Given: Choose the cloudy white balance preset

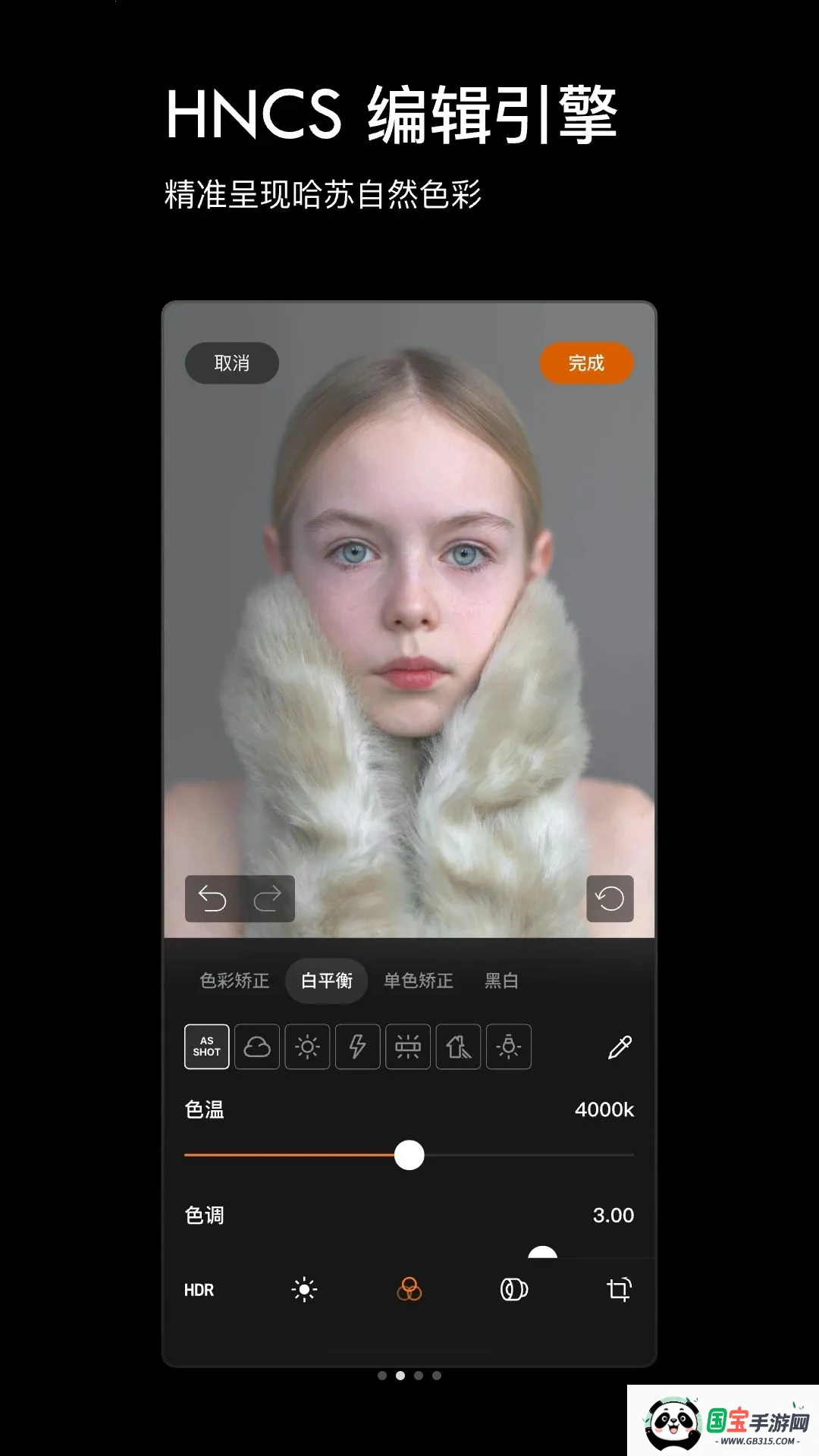Looking at the screenshot, I should pyautogui.click(x=257, y=1046).
